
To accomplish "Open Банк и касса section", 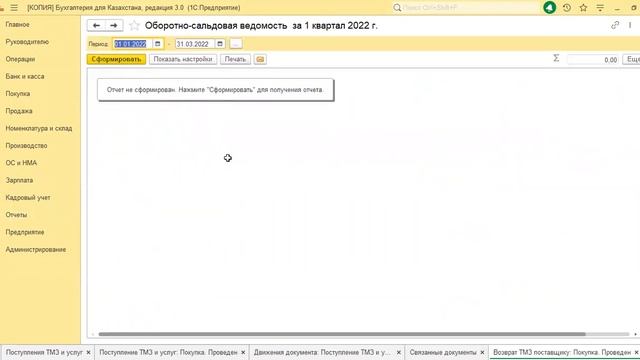I will pos(25,76).
